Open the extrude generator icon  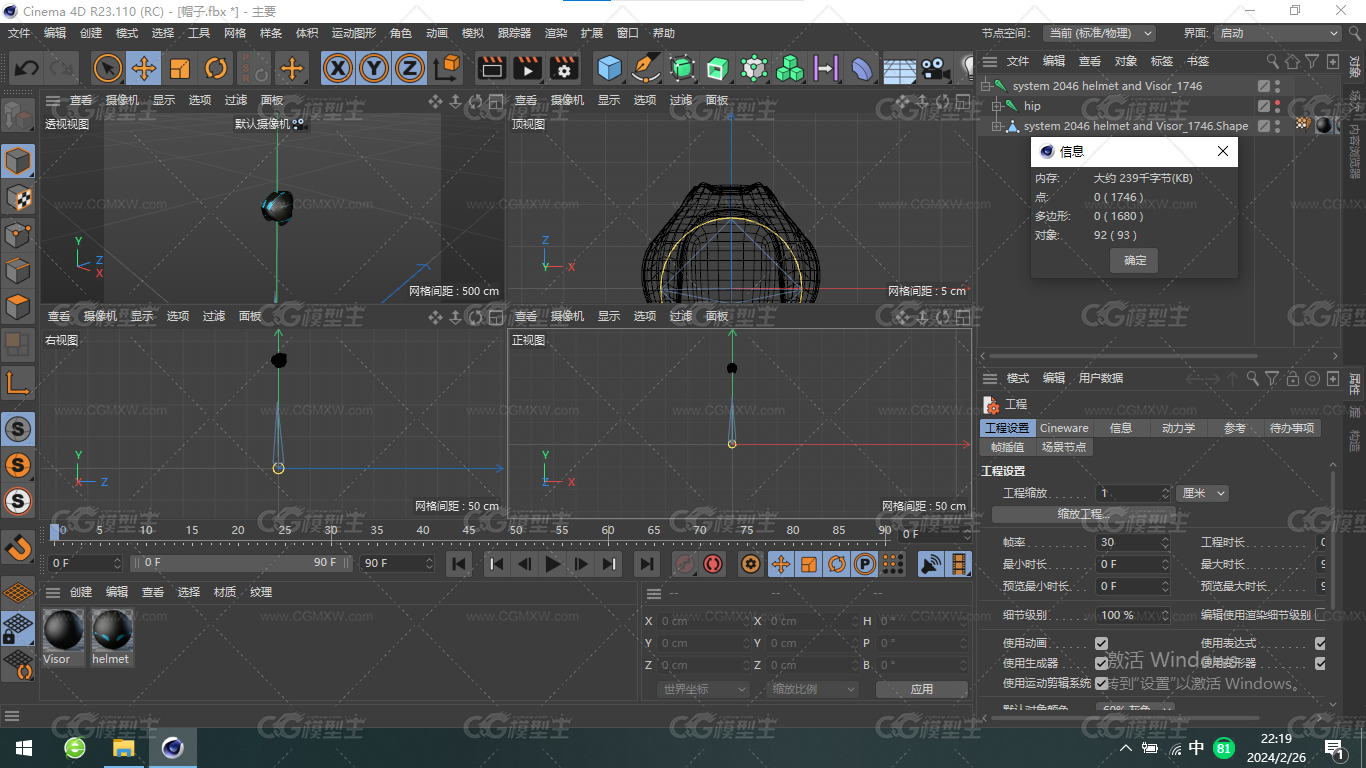(x=718, y=69)
